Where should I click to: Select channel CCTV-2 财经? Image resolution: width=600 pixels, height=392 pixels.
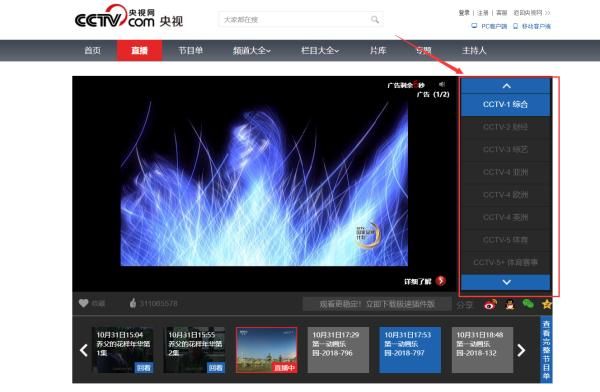tap(506, 127)
